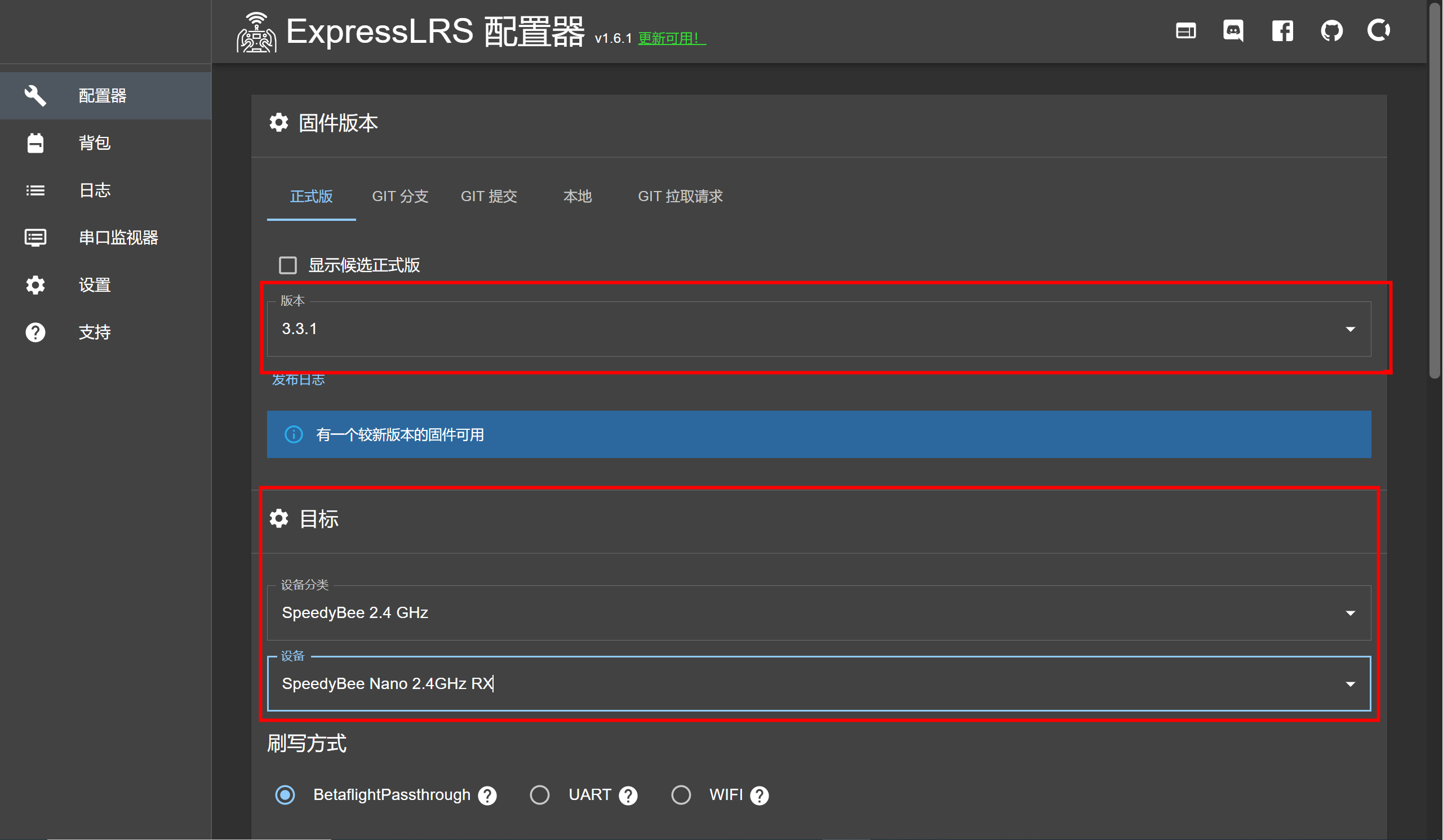The image size is (1443, 840).
Task: Click the 有一个较新版本的固件可用 notice
Action: 819,434
